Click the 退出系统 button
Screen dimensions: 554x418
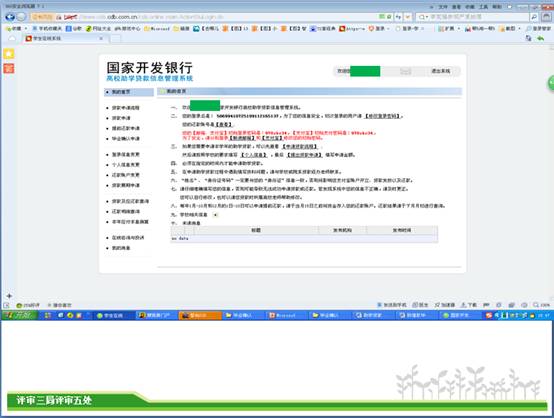(x=441, y=71)
